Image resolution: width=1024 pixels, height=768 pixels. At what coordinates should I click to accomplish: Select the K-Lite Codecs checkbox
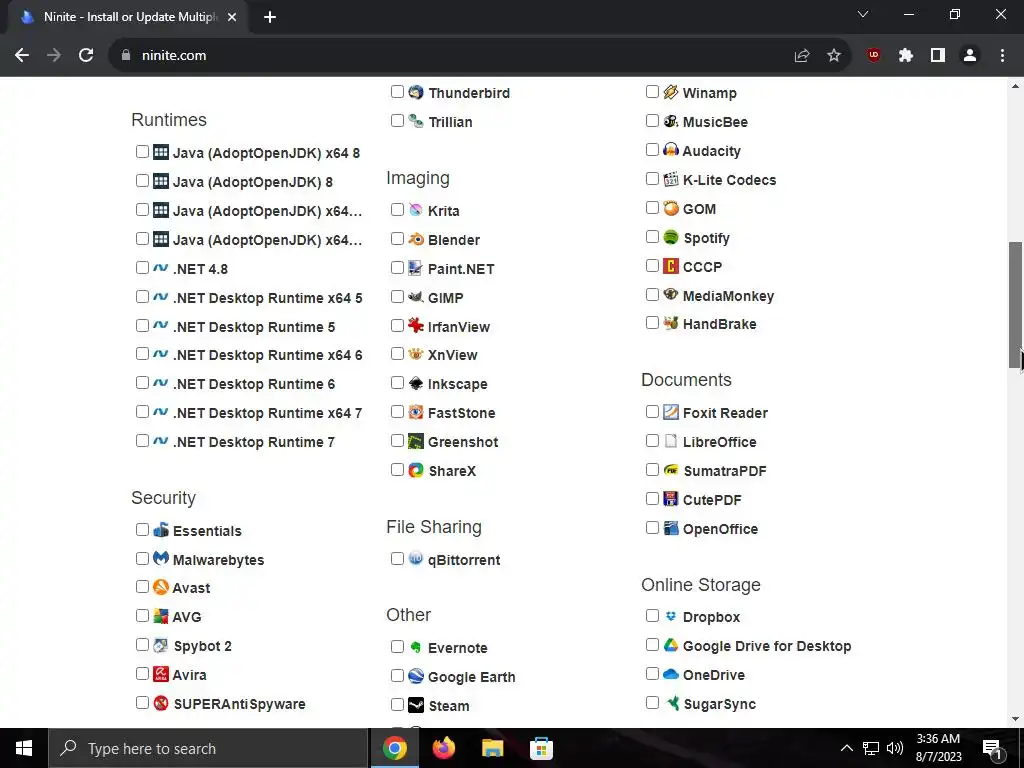652,179
